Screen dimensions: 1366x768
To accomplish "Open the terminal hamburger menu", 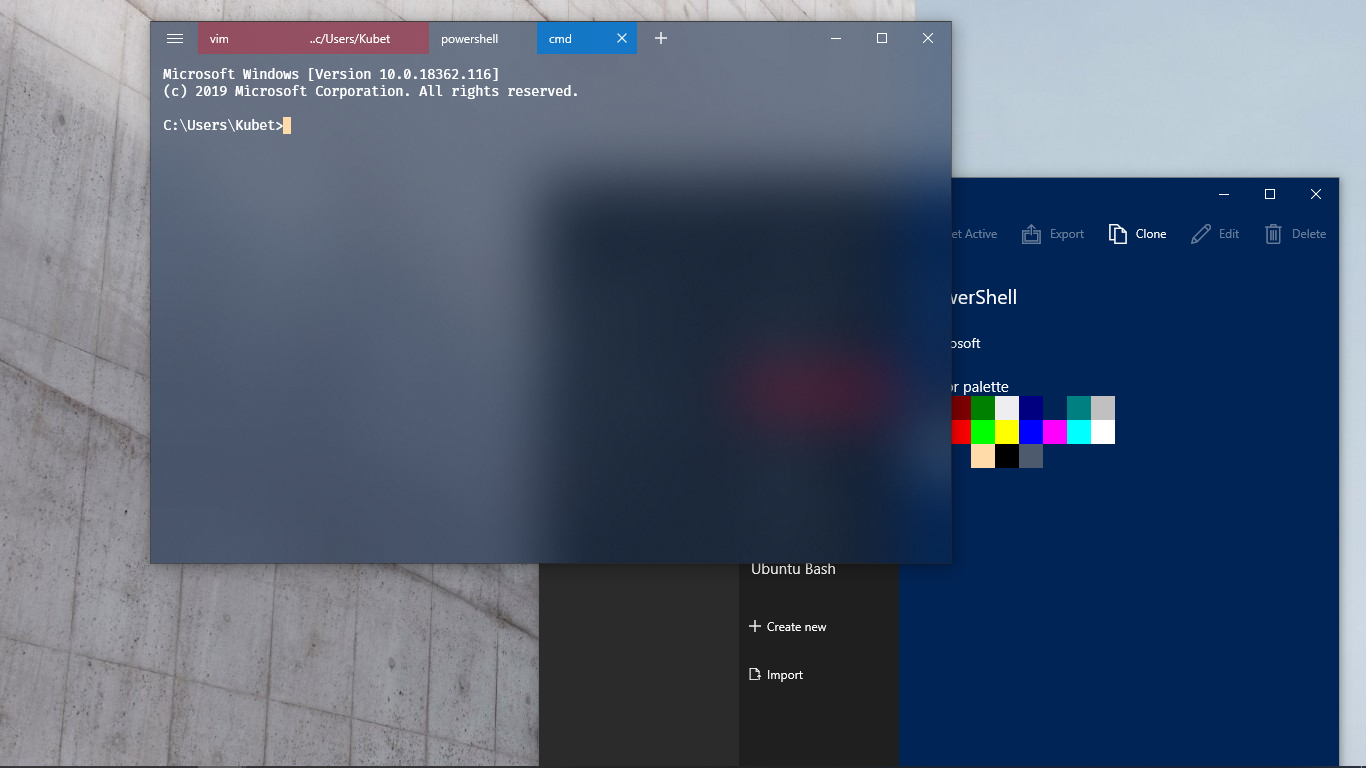I will tap(175, 38).
